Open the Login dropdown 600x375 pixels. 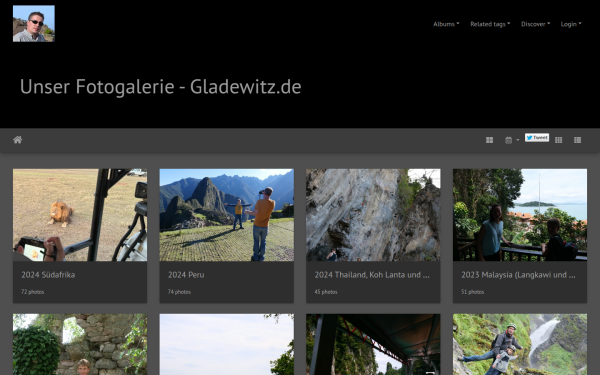(571, 24)
